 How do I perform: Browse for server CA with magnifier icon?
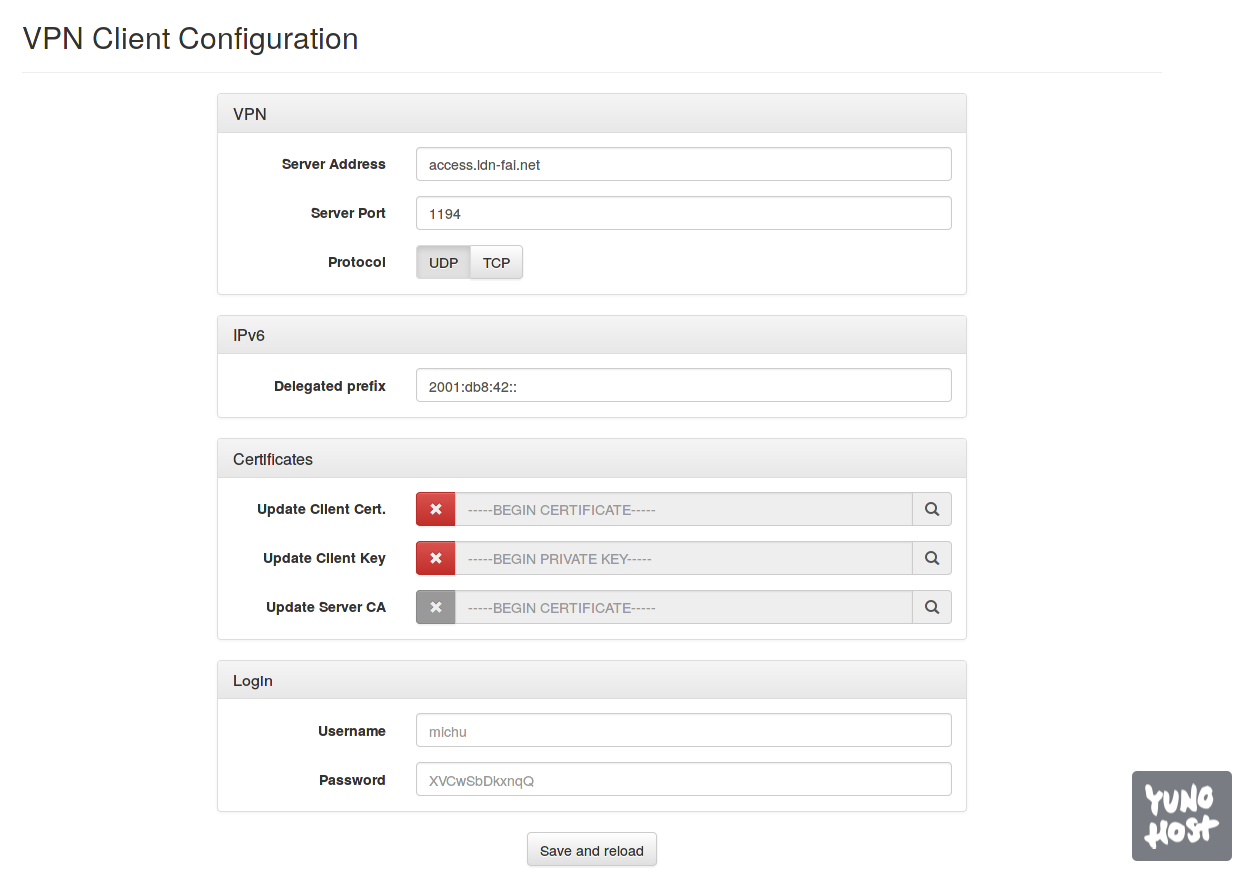(x=931, y=607)
